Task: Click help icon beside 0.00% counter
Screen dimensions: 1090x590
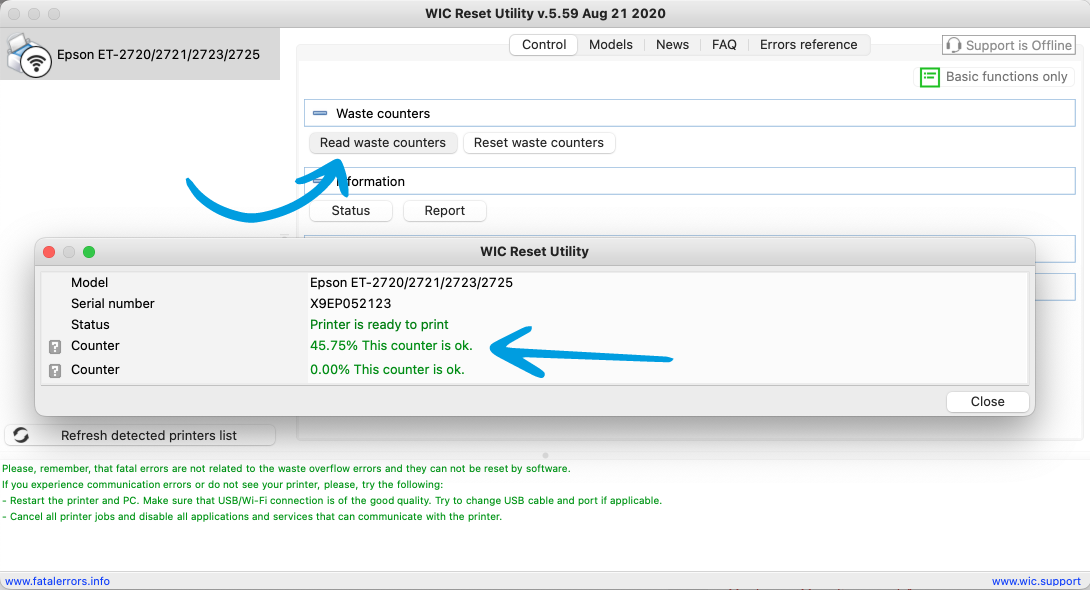Action: tap(55, 370)
